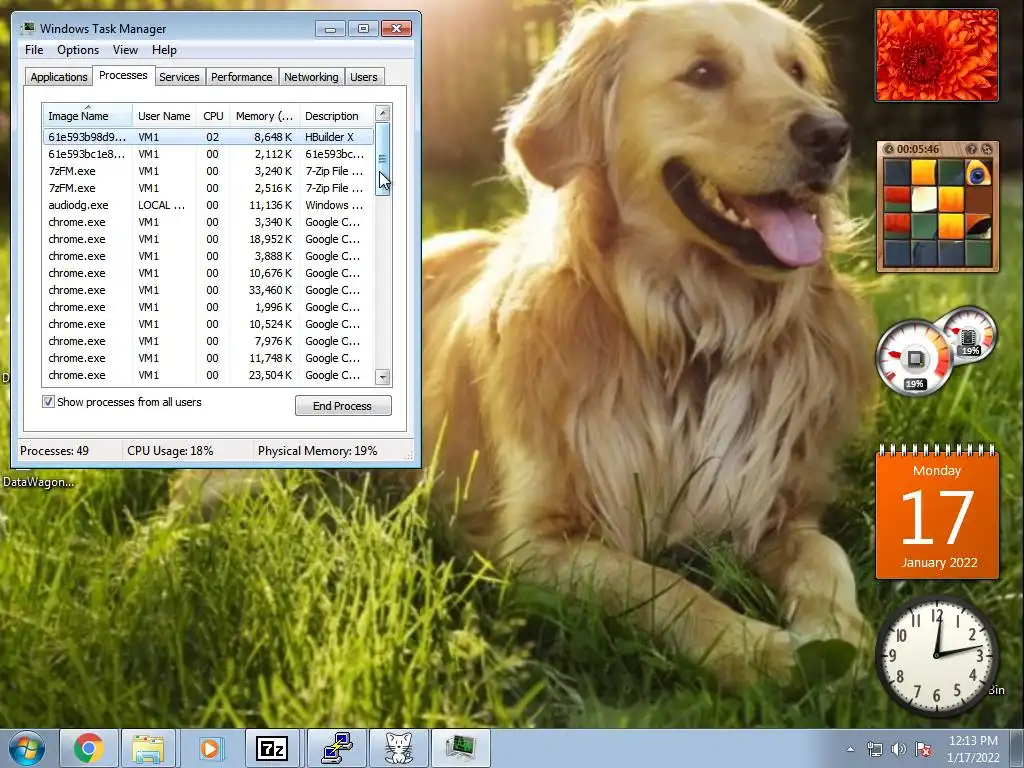Click the analog clock gadget
The image size is (1024, 768).
click(x=937, y=656)
